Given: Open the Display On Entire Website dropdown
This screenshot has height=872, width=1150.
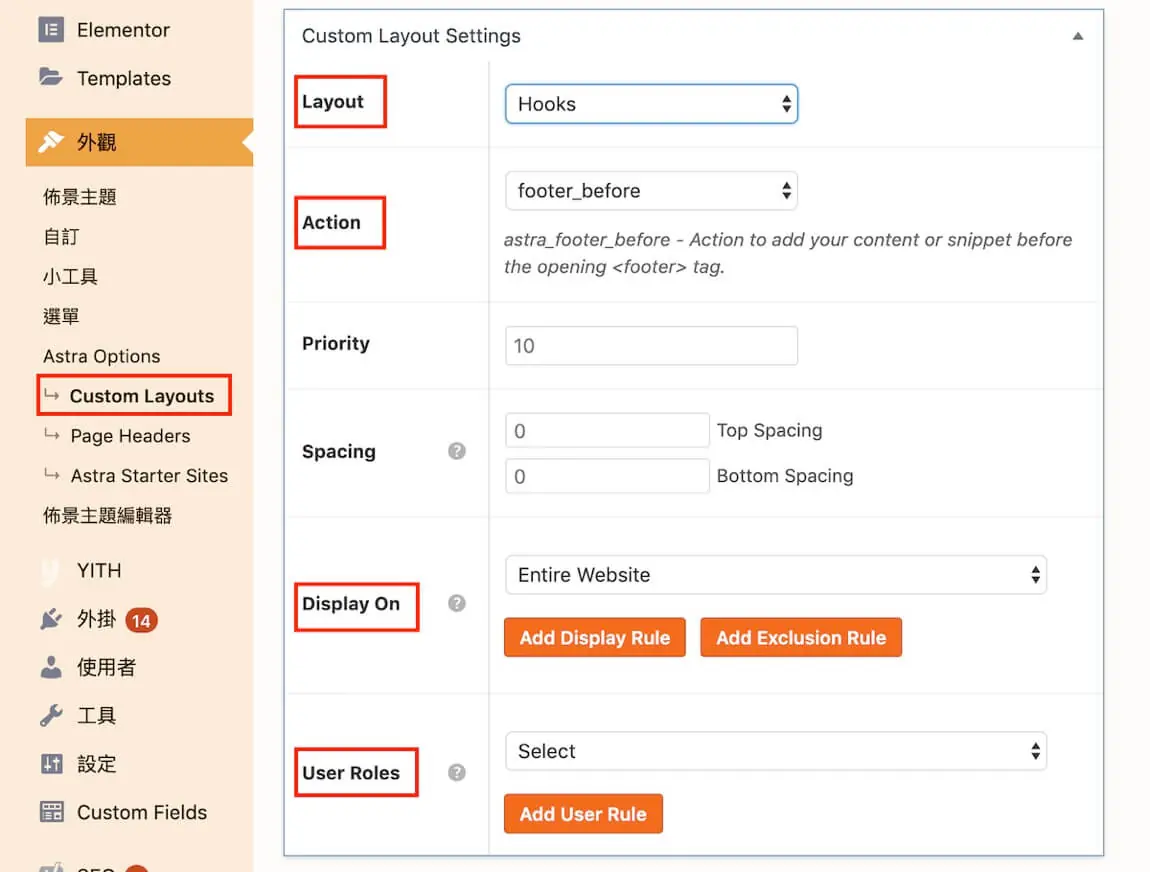Looking at the screenshot, I should point(775,575).
